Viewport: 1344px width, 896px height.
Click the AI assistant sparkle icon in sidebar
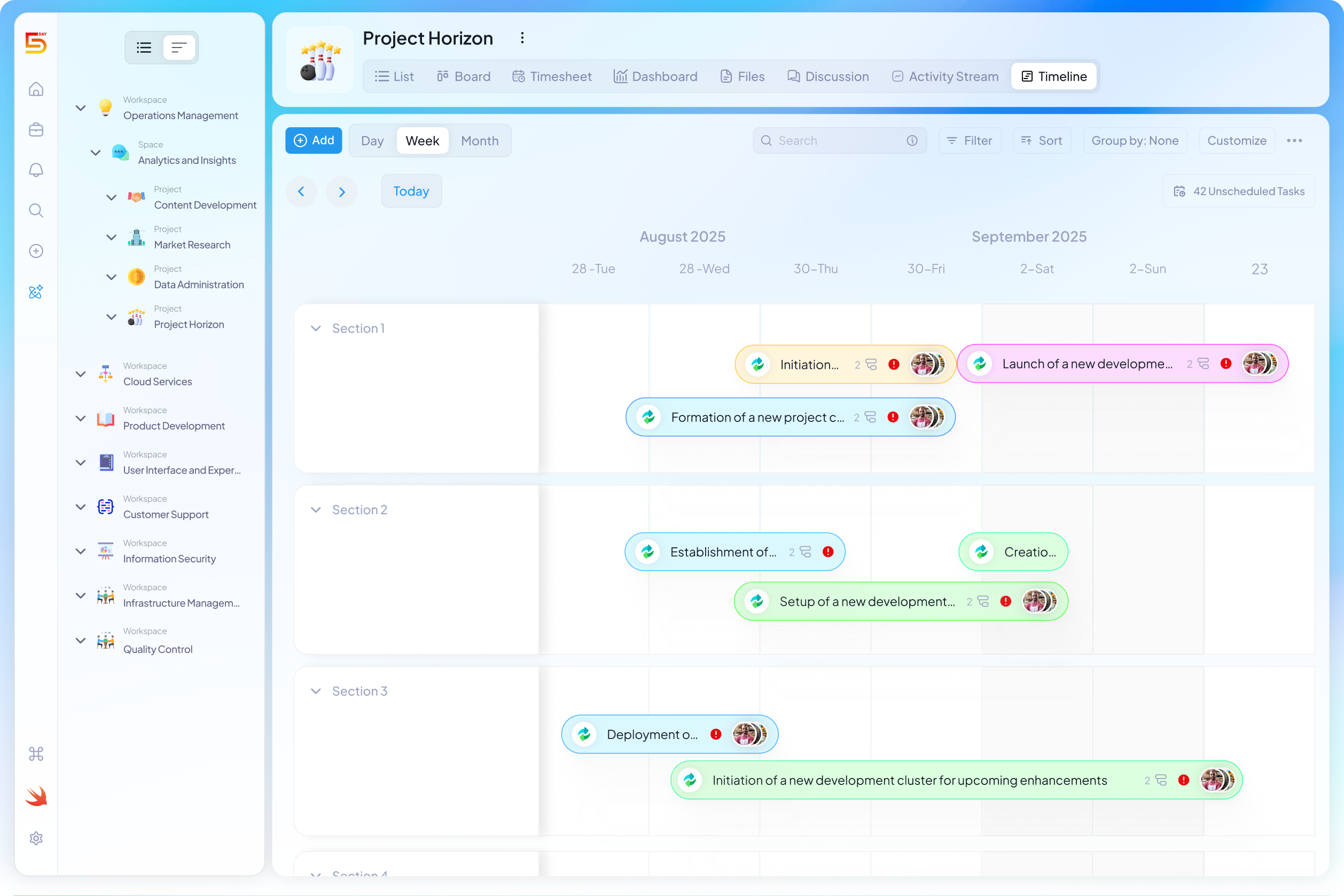(35, 292)
